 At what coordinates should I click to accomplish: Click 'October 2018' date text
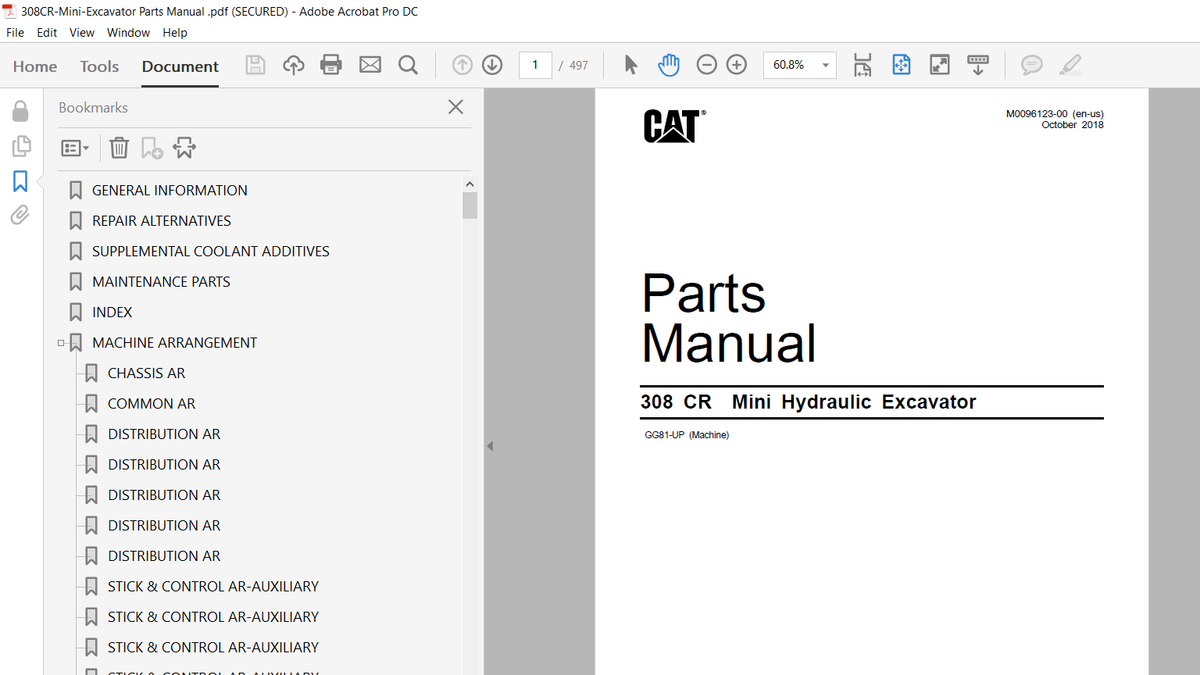(1073, 125)
